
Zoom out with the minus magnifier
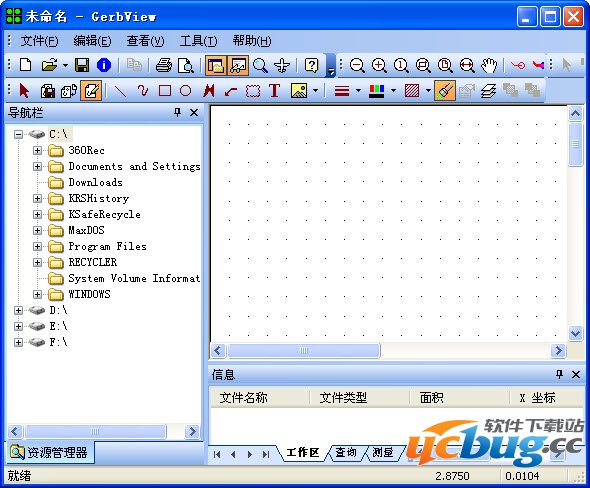pyautogui.click(x=357, y=65)
